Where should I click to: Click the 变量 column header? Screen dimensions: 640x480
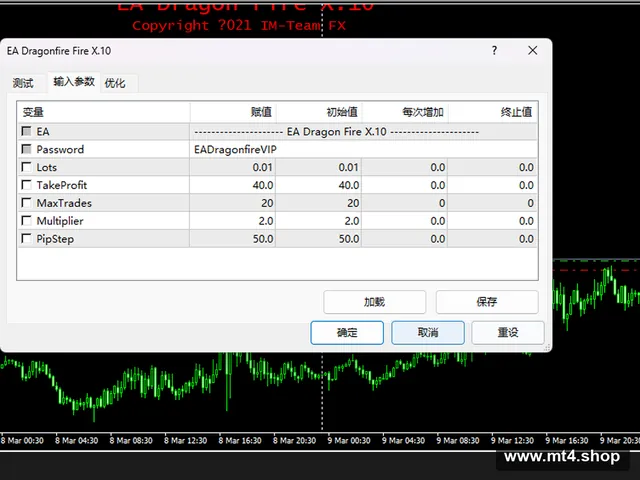click(104, 112)
